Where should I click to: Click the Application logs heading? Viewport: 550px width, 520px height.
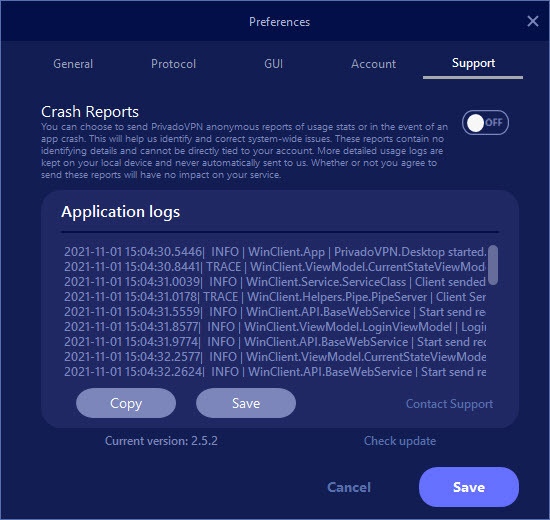tap(121, 212)
